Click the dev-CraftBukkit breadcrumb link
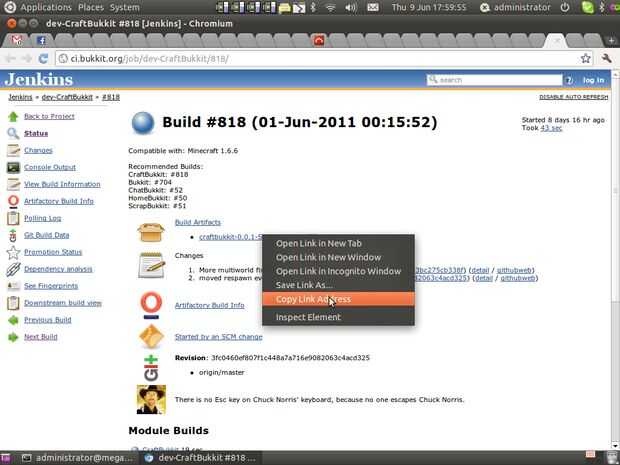620x465 pixels. point(67,97)
